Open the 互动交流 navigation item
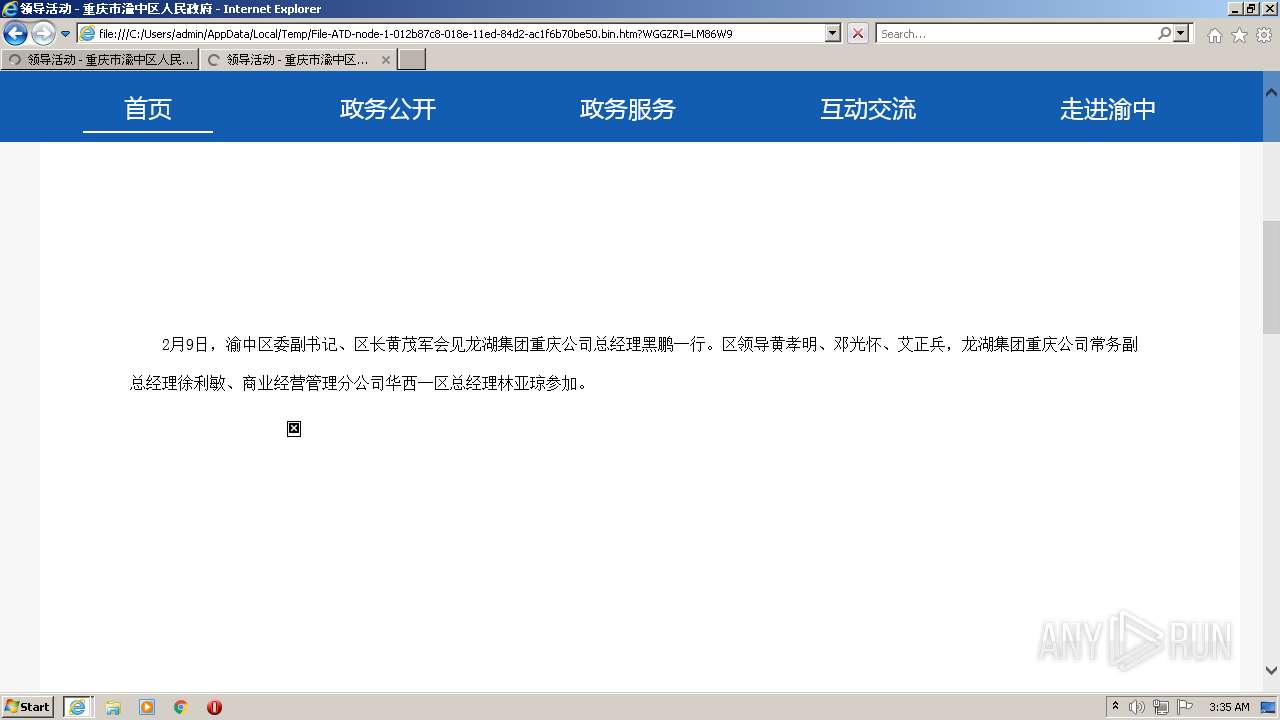 (868, 108)
